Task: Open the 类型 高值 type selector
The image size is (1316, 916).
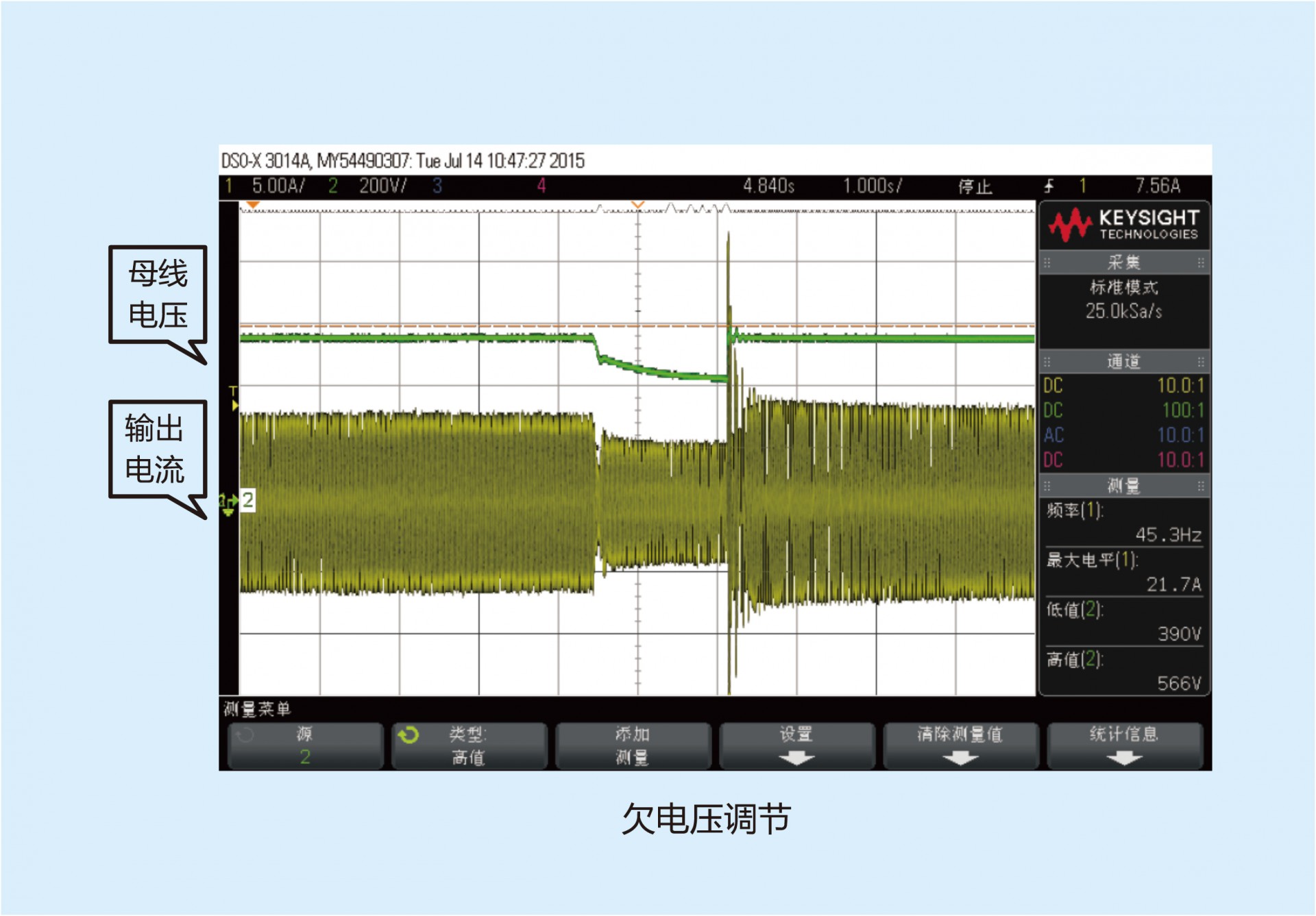Action: click(469, 745)
